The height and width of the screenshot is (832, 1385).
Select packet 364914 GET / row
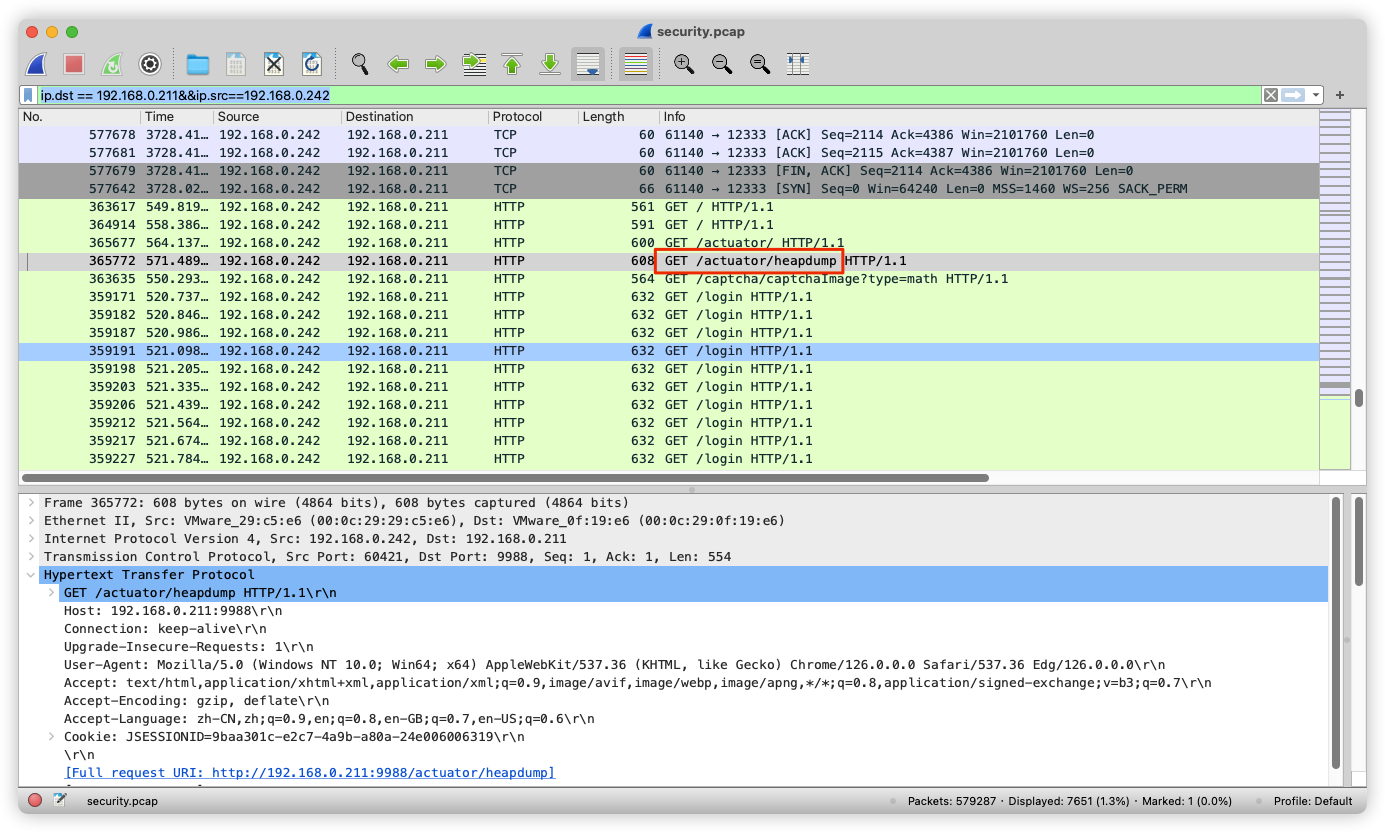[668, 225]
